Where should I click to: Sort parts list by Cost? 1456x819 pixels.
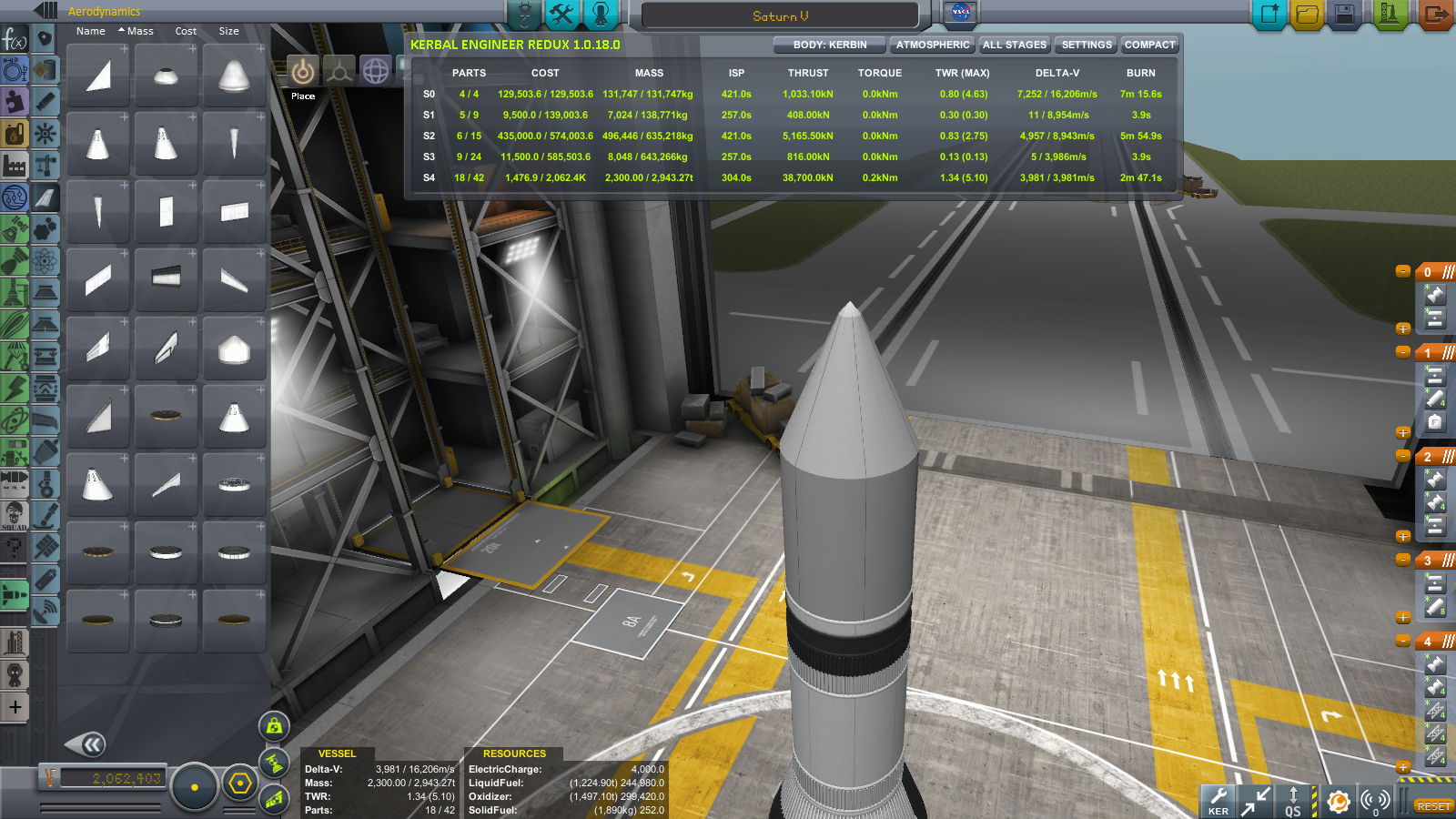tap(186, 31)
